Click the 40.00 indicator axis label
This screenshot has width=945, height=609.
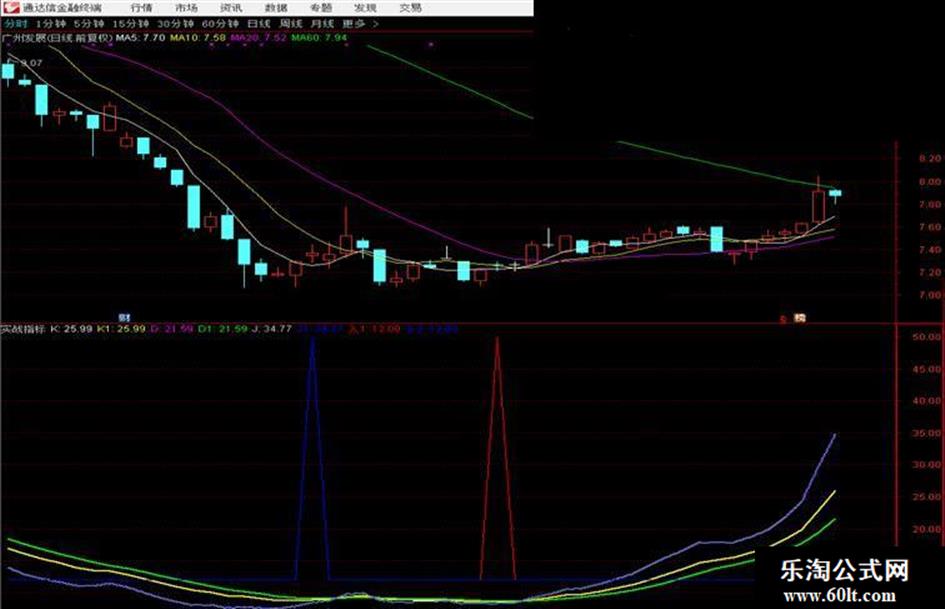(x=927, y=401)
